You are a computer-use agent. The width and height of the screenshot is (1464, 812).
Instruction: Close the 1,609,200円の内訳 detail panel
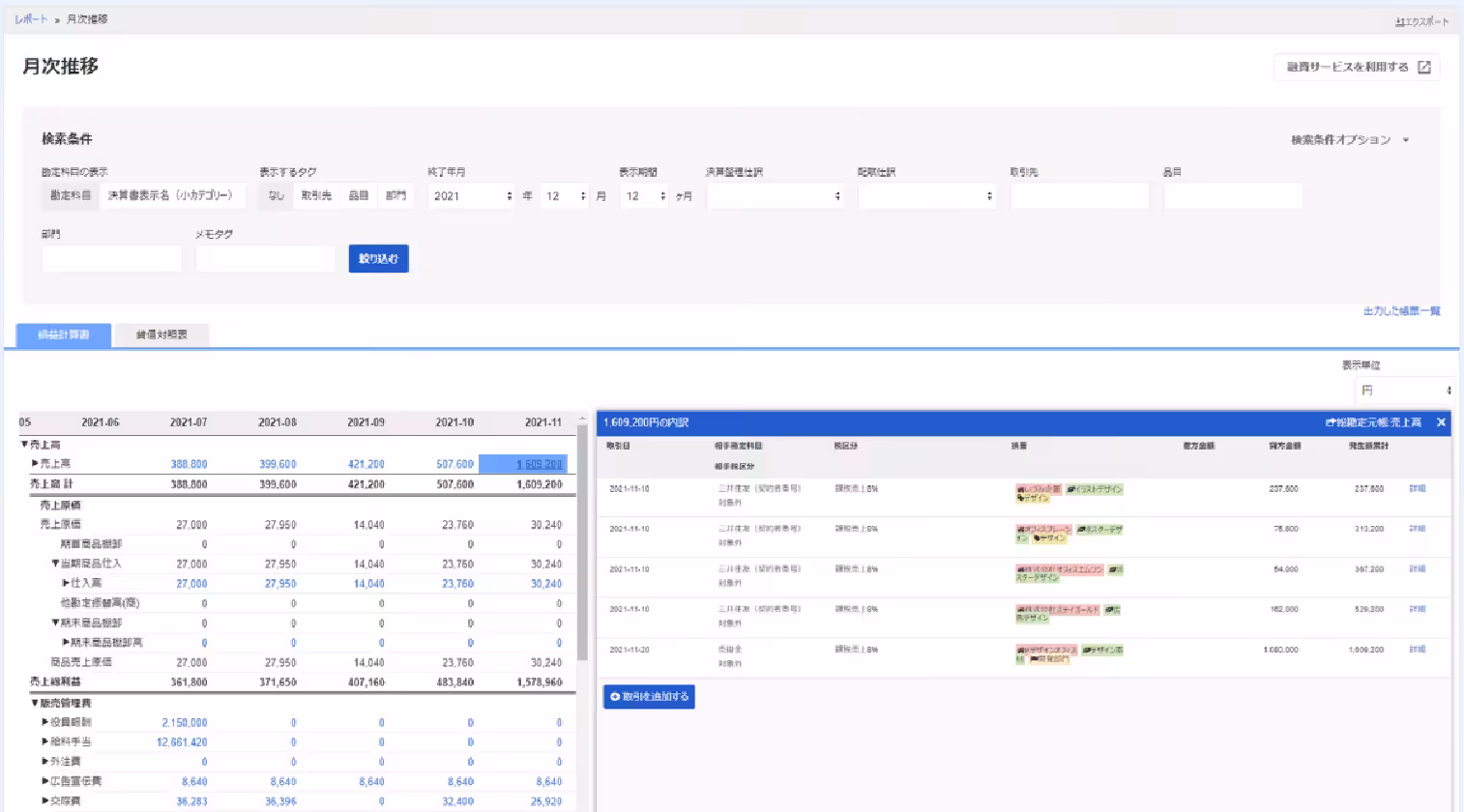coord(1441,422)
